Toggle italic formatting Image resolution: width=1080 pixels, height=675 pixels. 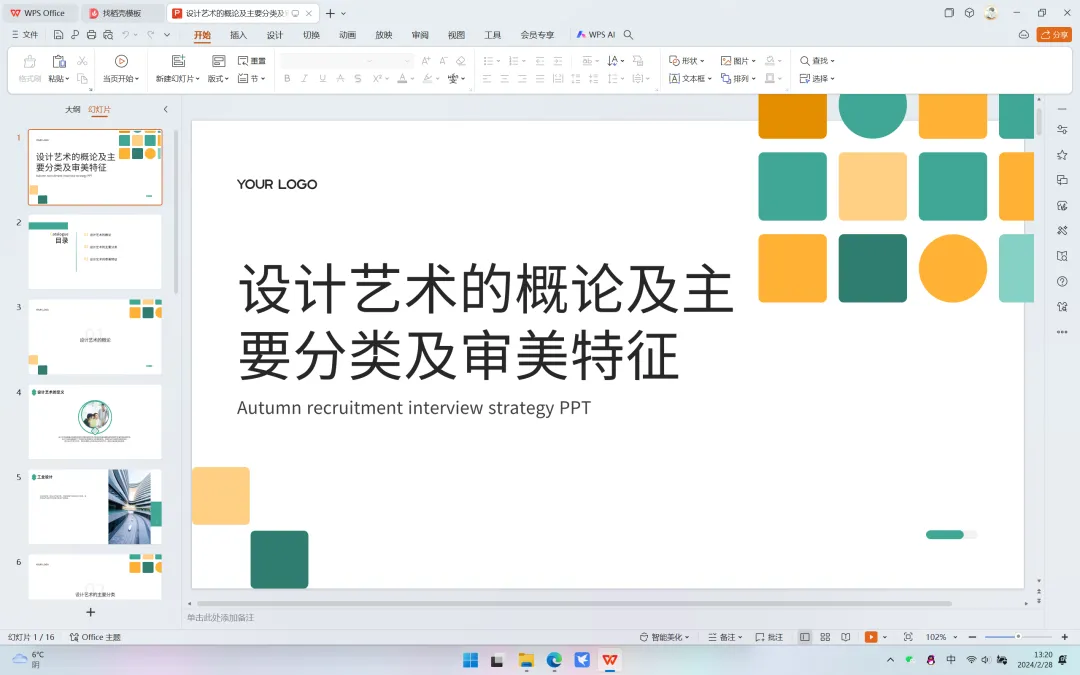[x=304, y=78]
